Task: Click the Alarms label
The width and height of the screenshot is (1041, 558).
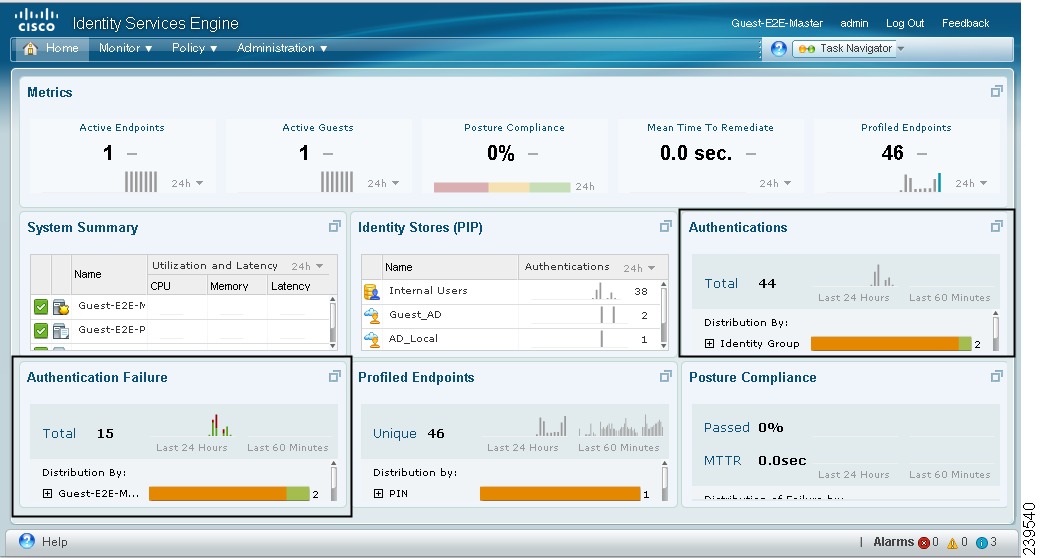Action: pyautogui.click(x=894, y=543)
